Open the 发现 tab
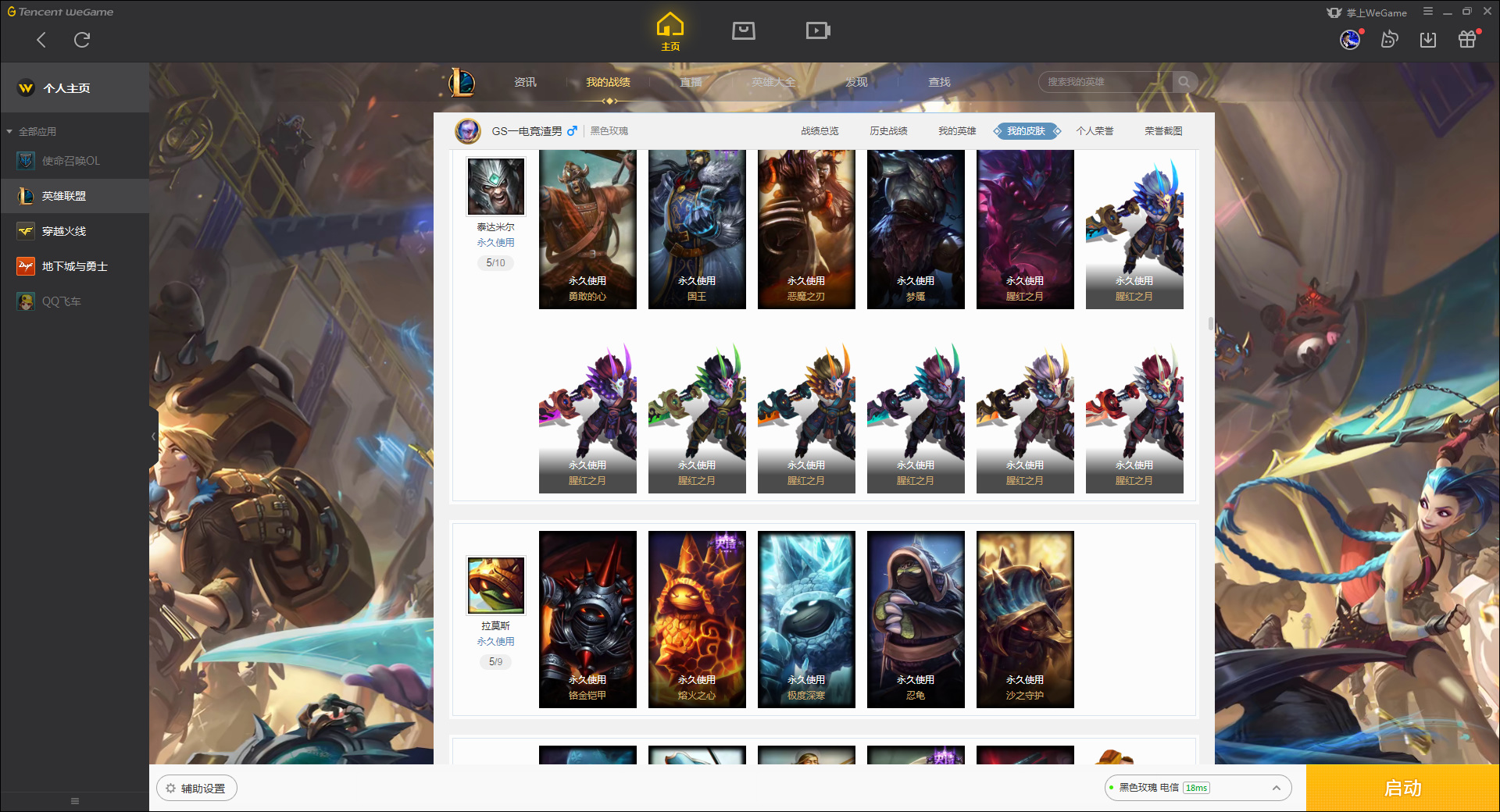Screen dimensions: 1500x812 [856, 82]
